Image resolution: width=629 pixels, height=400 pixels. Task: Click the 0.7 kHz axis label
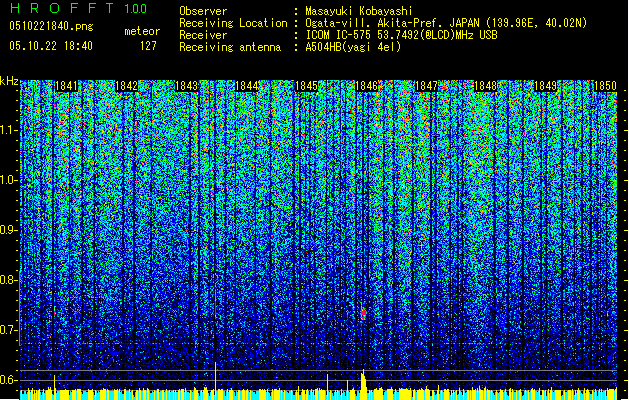(x=9, y=330)
